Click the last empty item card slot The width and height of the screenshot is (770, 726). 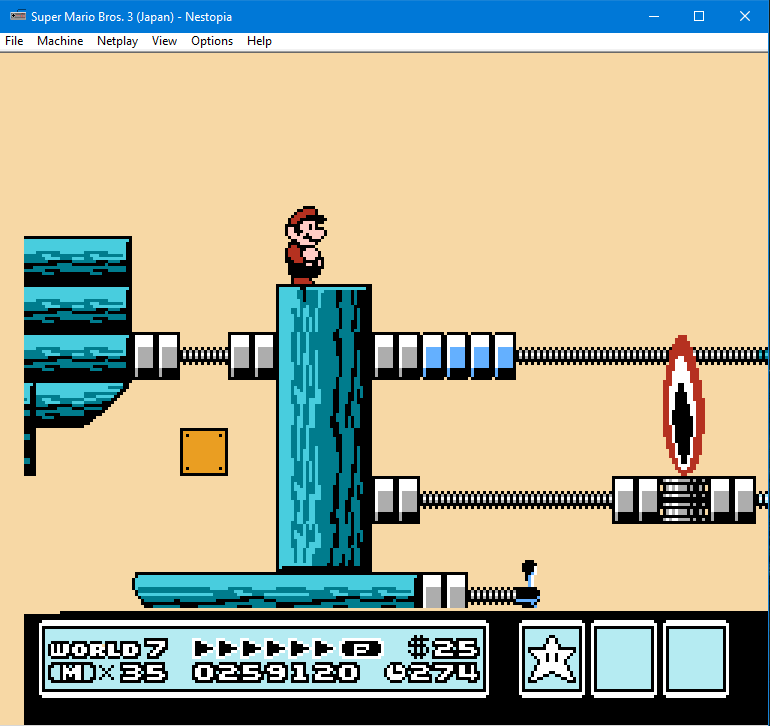(696, 659)
